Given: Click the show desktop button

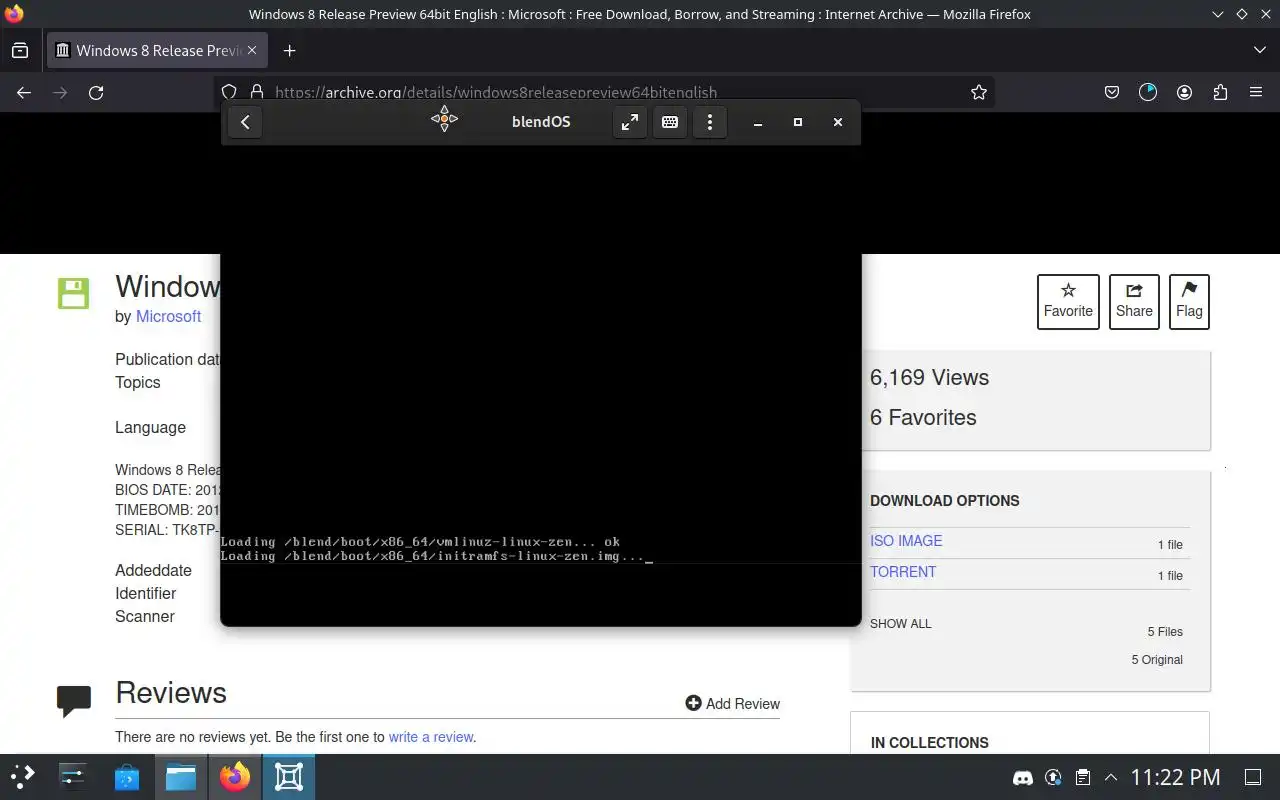Looking at the screenshot, I should coord(1253,777).
